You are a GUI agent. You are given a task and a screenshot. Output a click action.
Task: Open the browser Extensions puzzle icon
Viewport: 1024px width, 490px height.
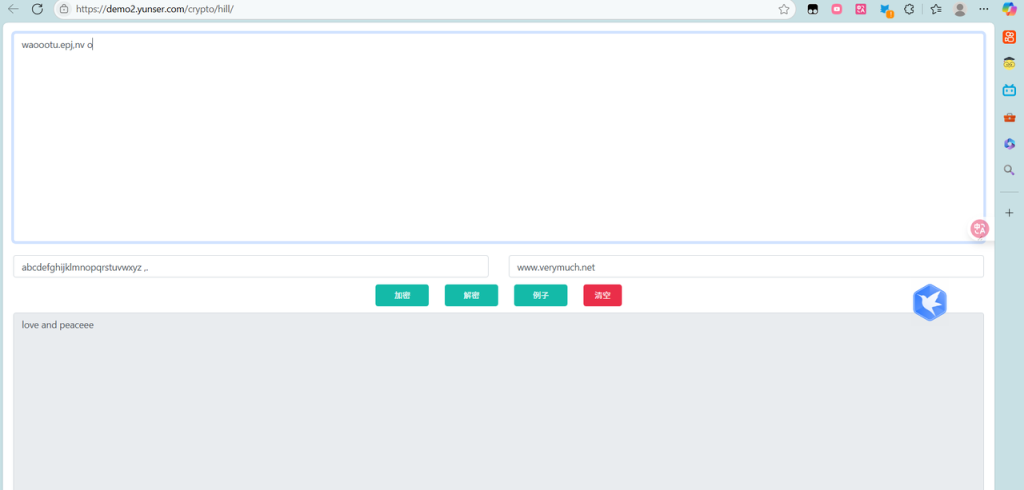click(x=909, y=9)
